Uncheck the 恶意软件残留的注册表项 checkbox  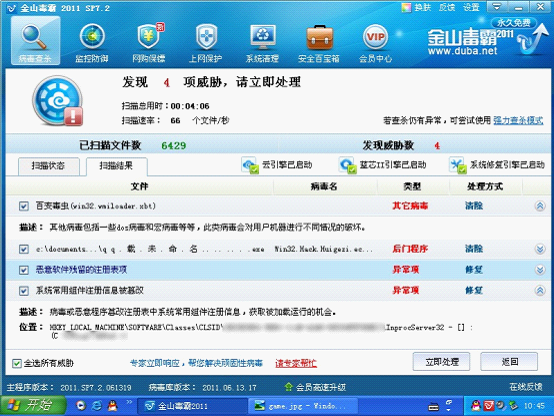(24, 270)
